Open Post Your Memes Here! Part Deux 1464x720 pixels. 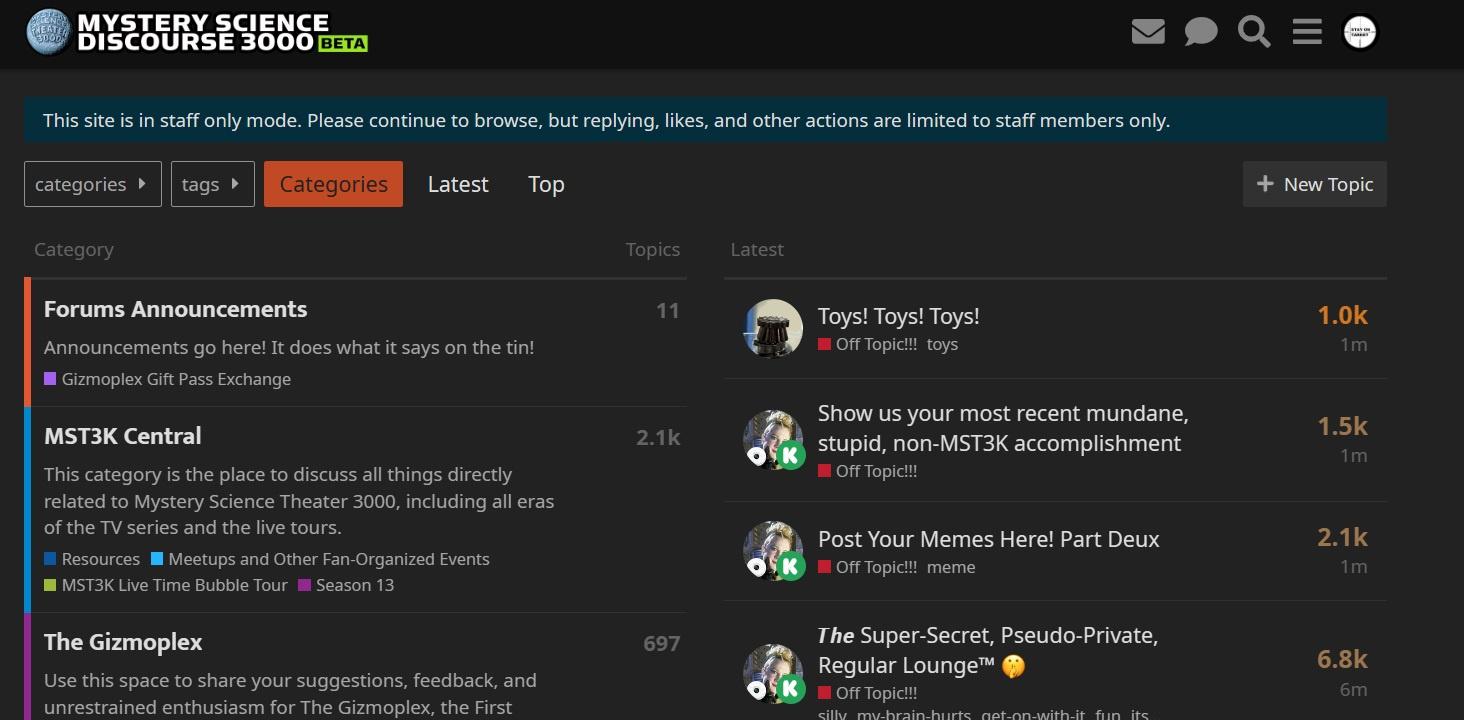point(989,538)
